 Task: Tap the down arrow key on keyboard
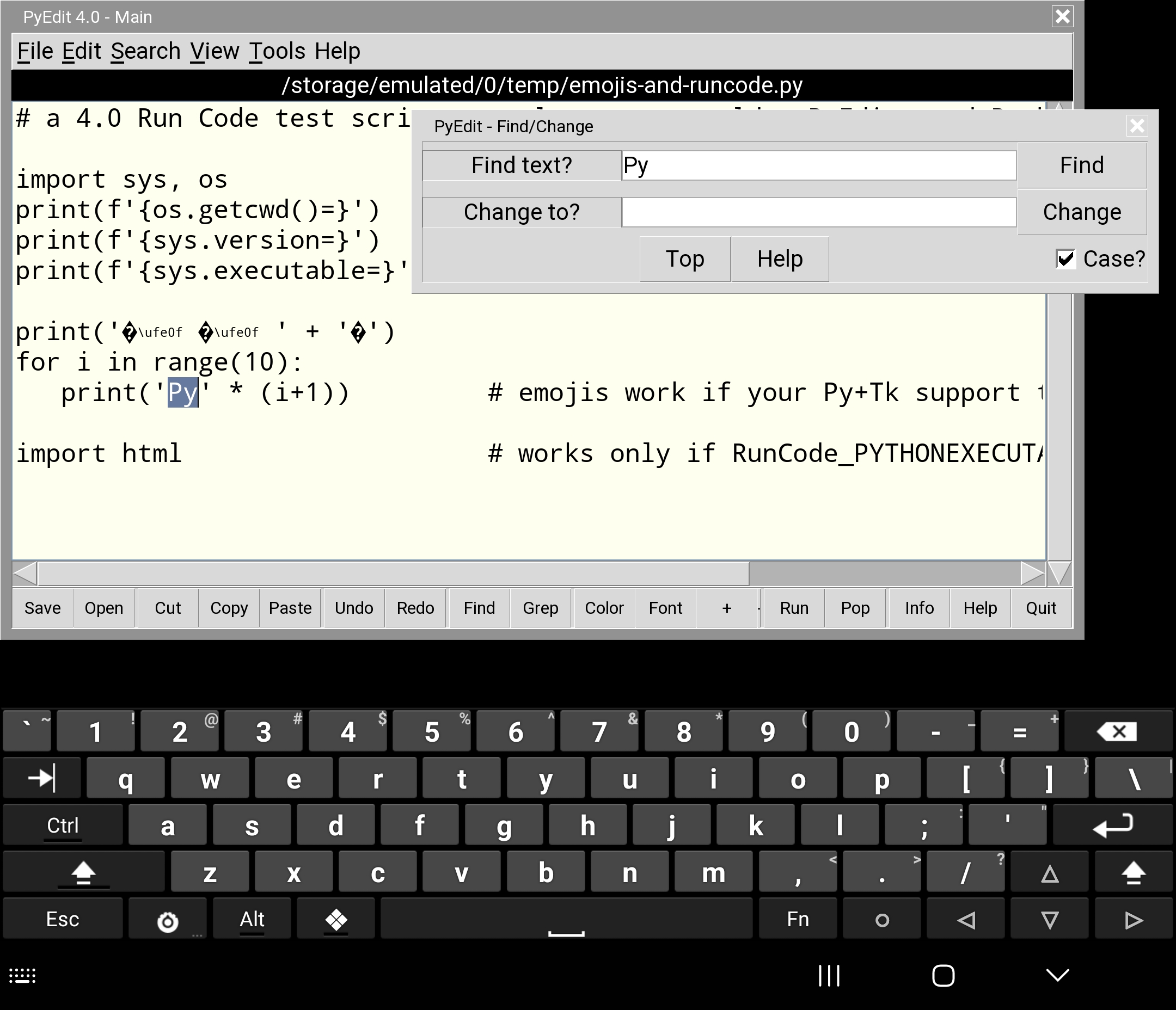coord(1050,920)
